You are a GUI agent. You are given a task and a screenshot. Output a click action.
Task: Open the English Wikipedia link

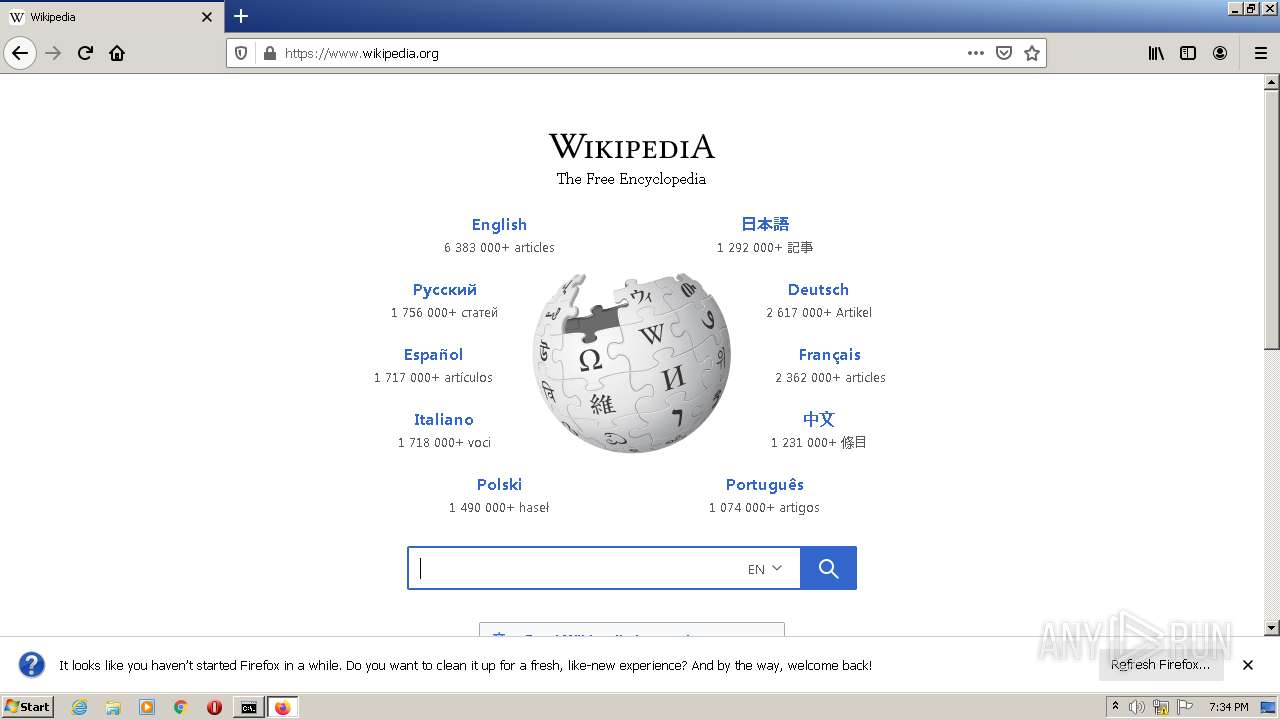[x=499, y=225]
